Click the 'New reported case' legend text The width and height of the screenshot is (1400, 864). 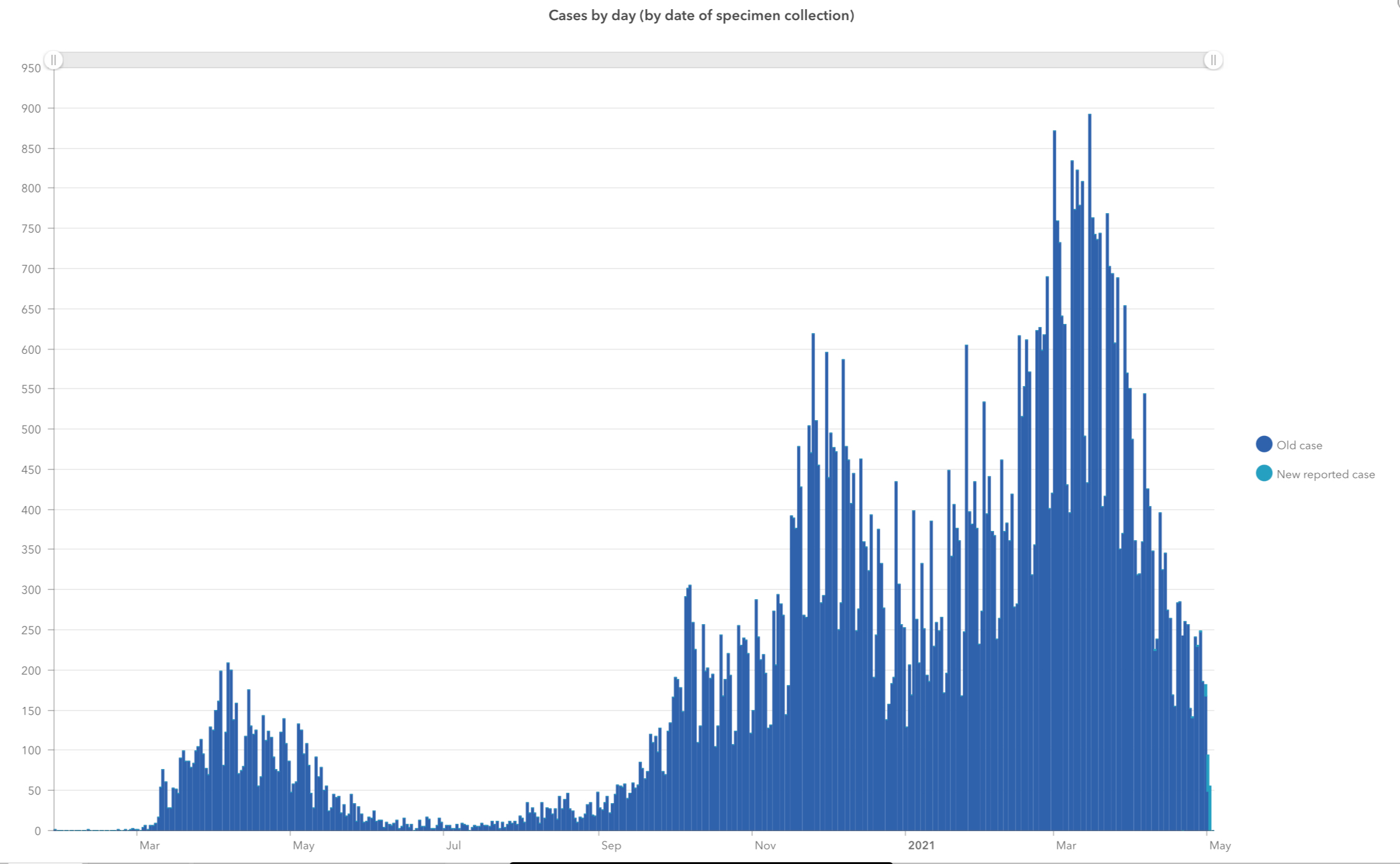[1325, 474]
